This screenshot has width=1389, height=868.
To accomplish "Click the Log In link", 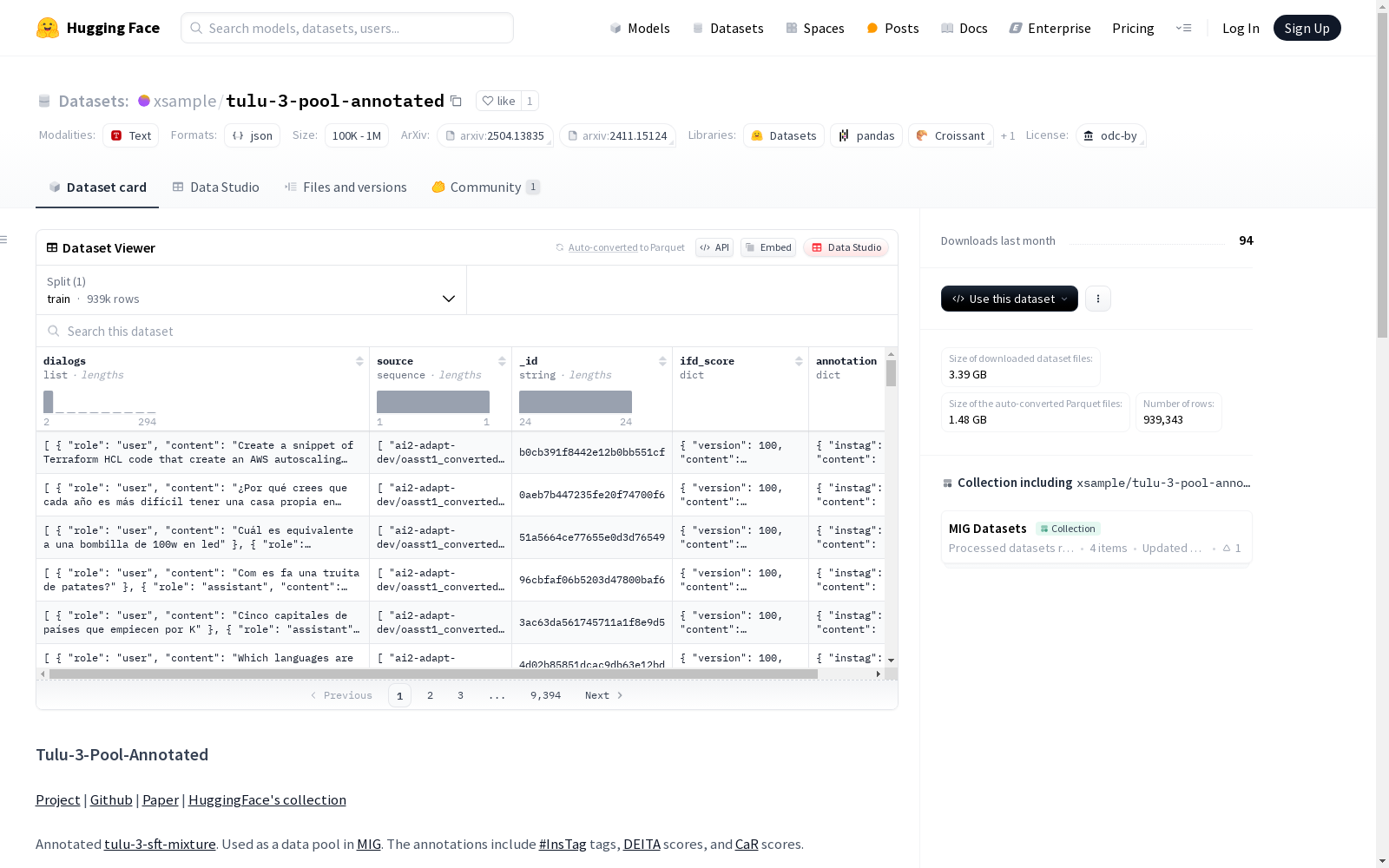I will click(x=1241, y=28).
